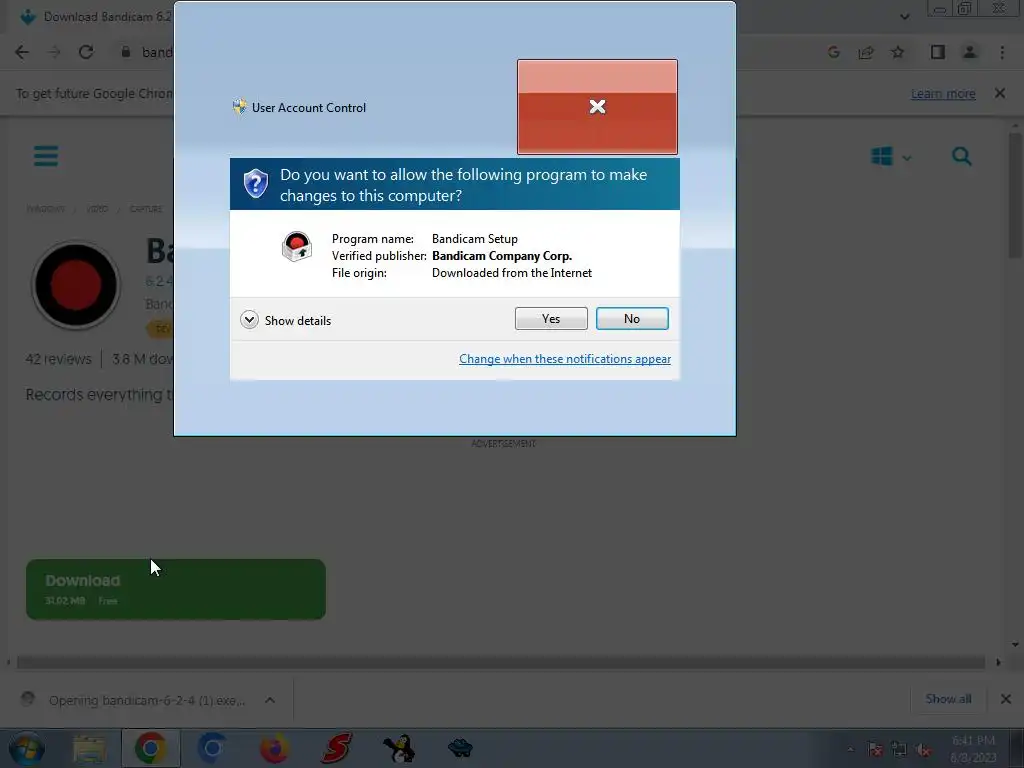Image resolution: width=1024 pixels, height=768 pixels.
Task: Click the volume muted tray icon
Action: click(x=923, y=750)
